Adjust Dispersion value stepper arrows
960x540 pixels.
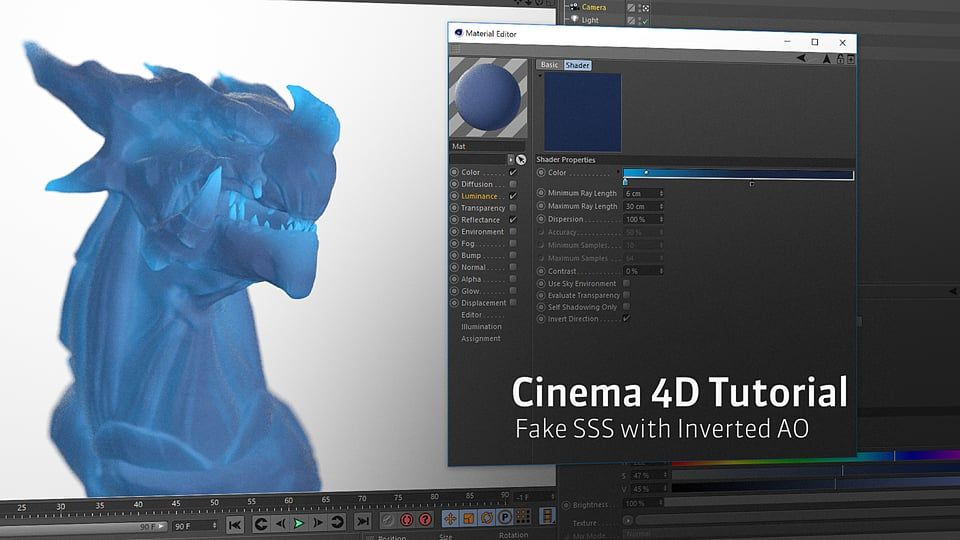point(661,219)
